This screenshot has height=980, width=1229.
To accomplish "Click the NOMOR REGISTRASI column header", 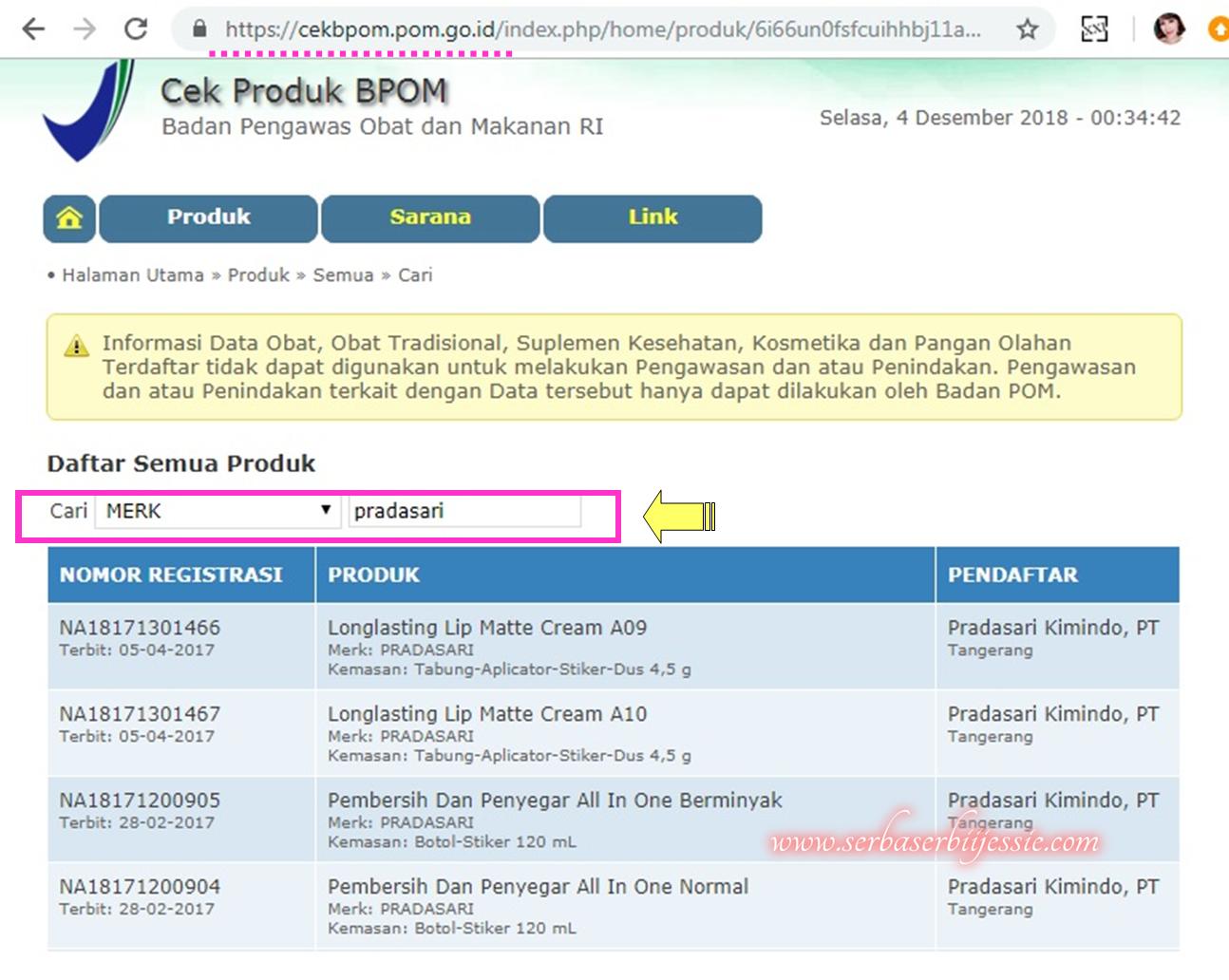I will [x=171, y=575].
